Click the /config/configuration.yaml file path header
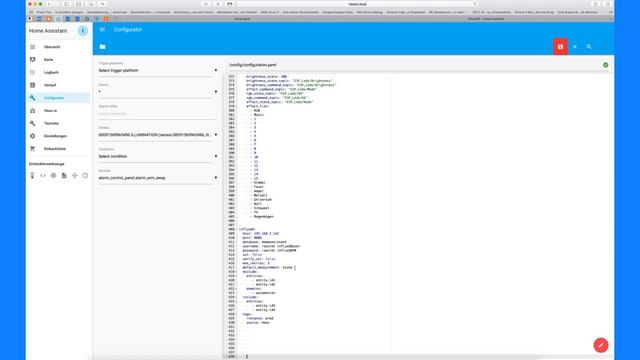The image size is (640, 360). 253,65
